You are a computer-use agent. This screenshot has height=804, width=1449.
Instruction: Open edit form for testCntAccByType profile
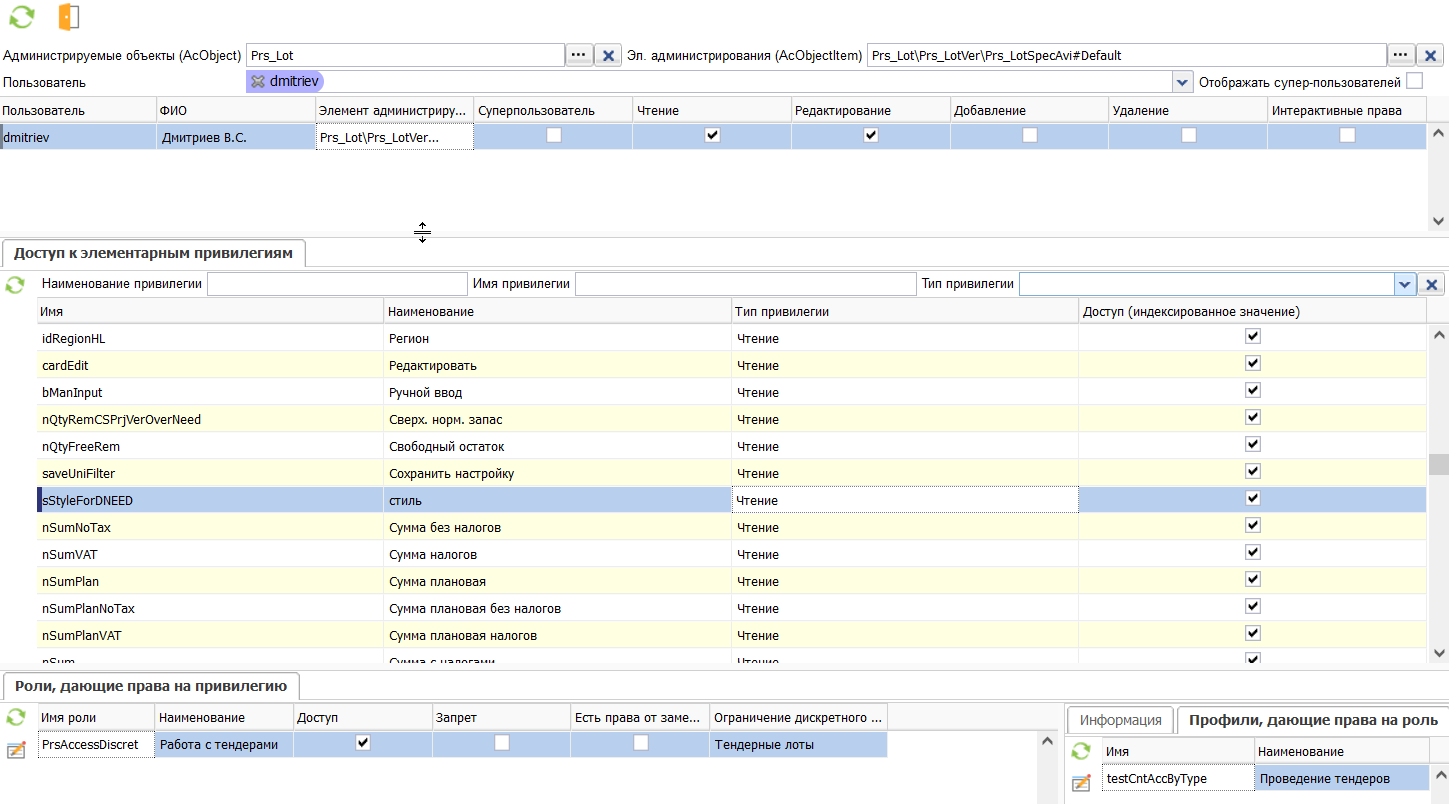[1081, 783]
